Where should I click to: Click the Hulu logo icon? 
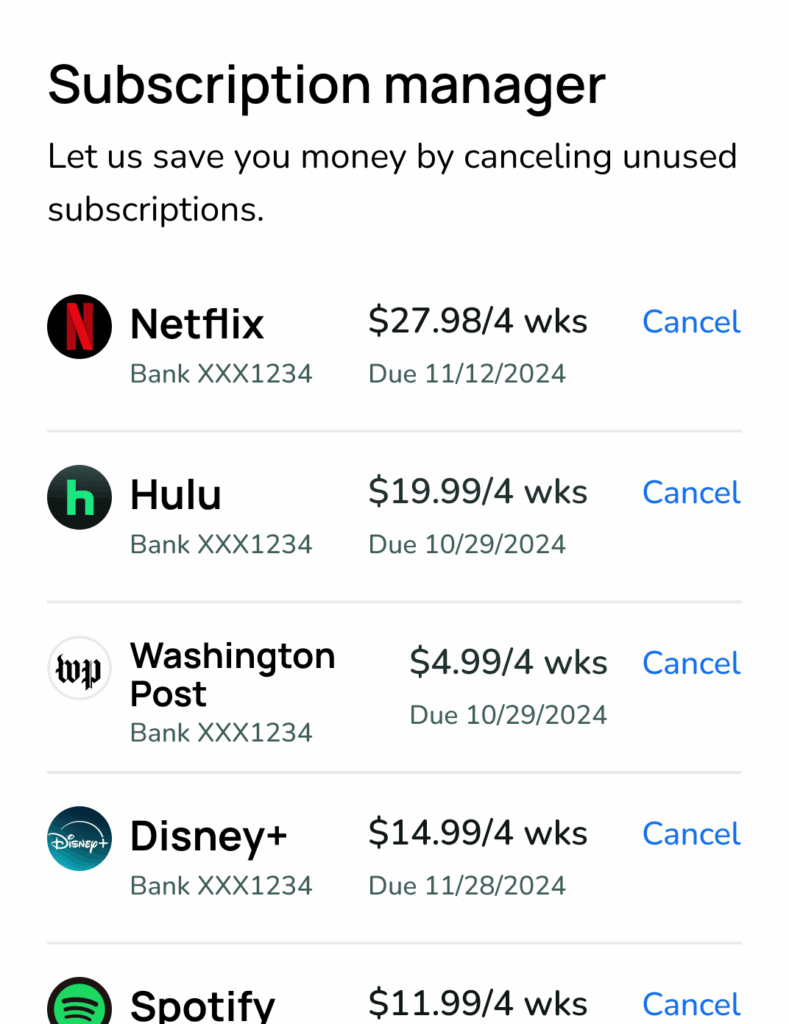pyautogui.click(x=79, y=497)
